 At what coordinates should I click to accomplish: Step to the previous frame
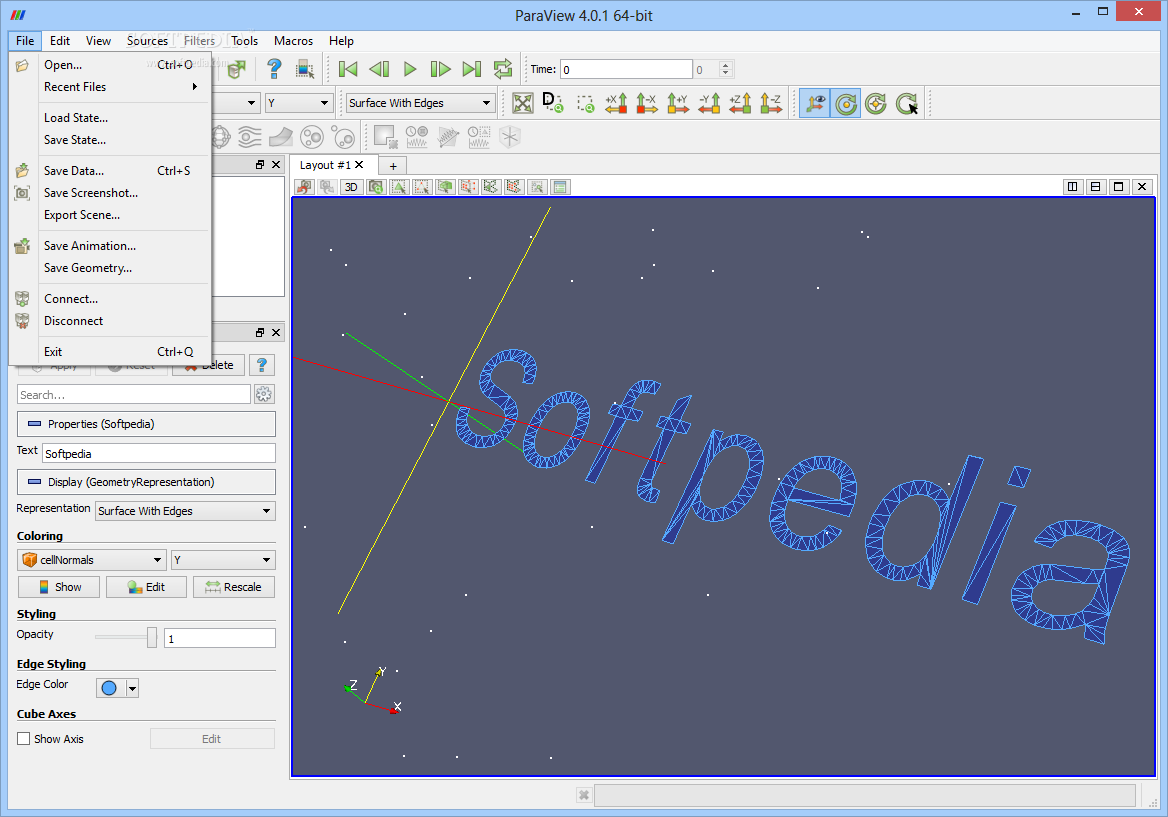click(x=379, y=69)
